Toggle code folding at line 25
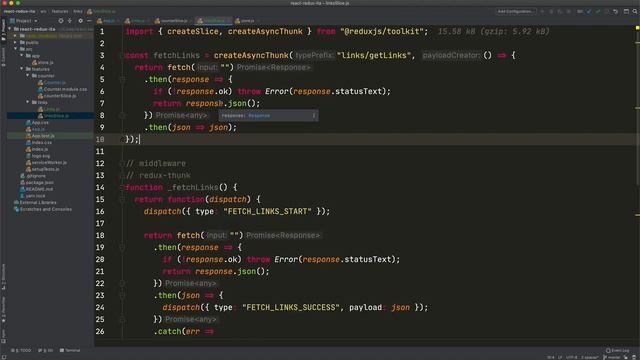 [x=122, y=320]
